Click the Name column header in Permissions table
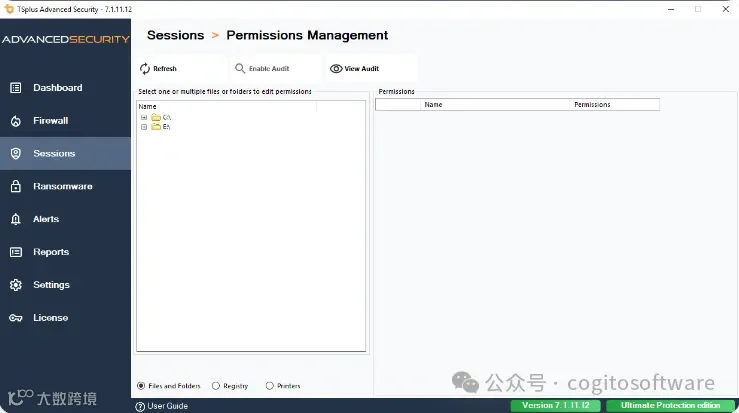 (433, 105)
